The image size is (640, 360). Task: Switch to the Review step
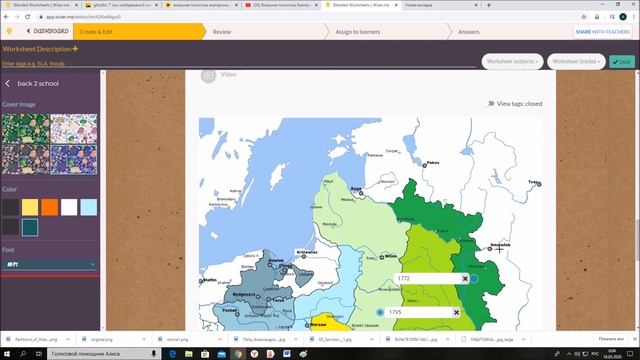(x=222, y=32)
